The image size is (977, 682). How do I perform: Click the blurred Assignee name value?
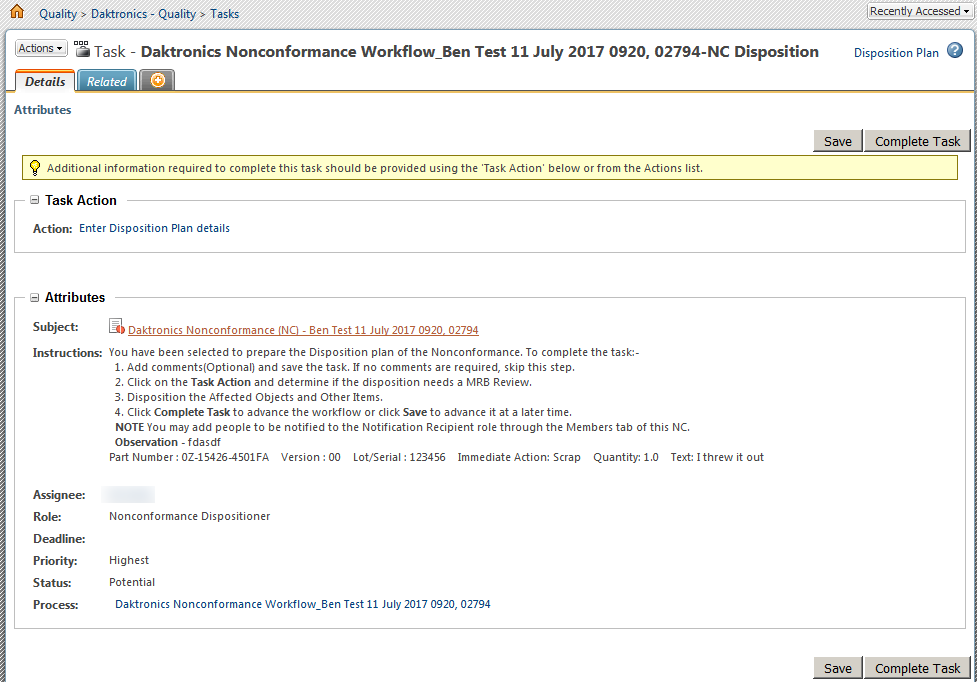point(128,495)
